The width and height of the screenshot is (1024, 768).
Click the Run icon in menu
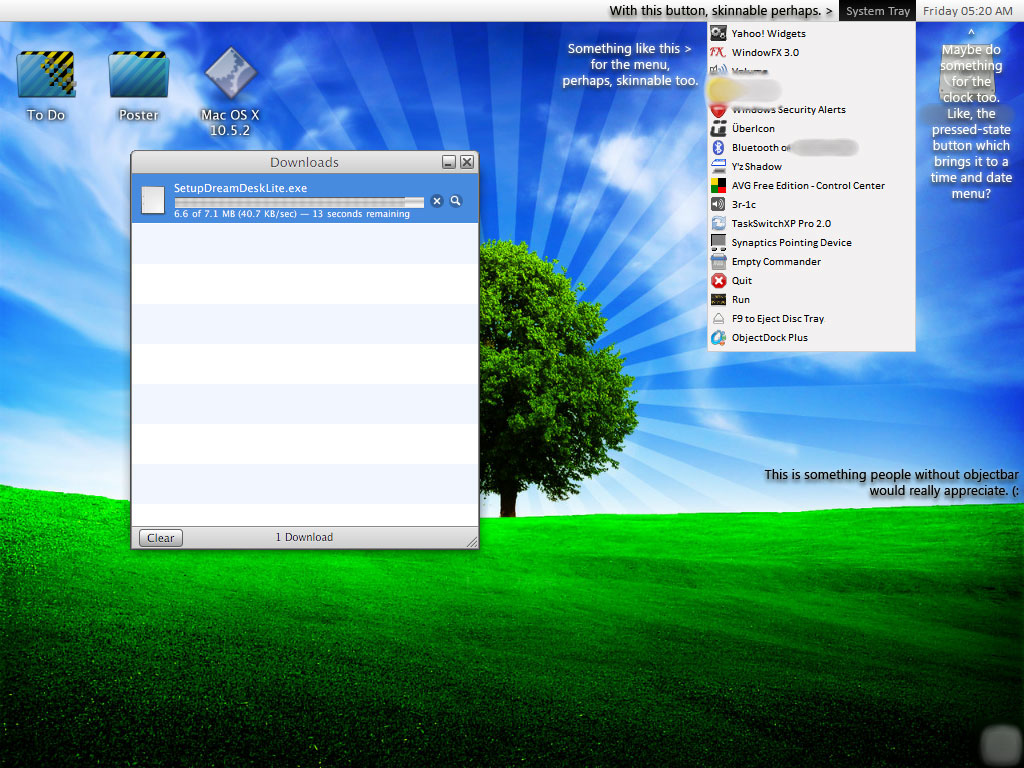tap(718, 299)
